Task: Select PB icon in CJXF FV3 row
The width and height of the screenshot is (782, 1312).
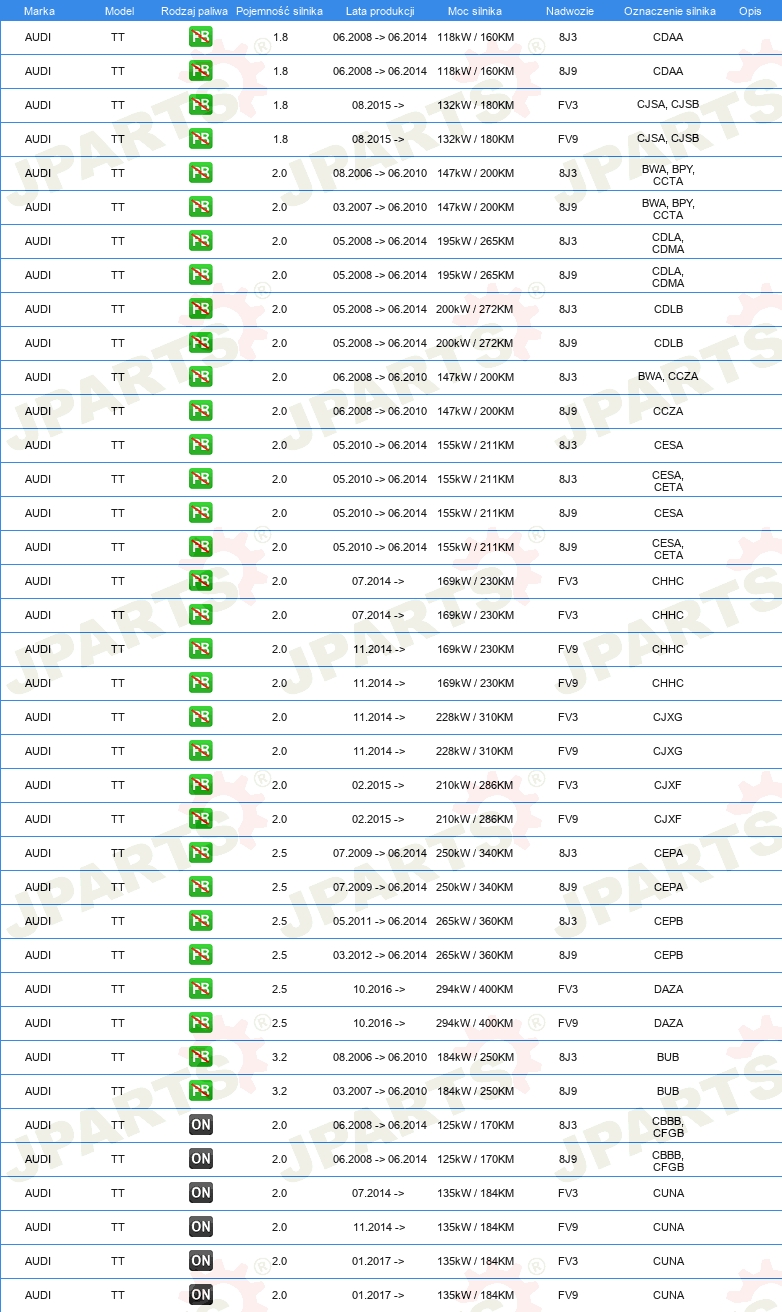Action: [x=200, y=785]
